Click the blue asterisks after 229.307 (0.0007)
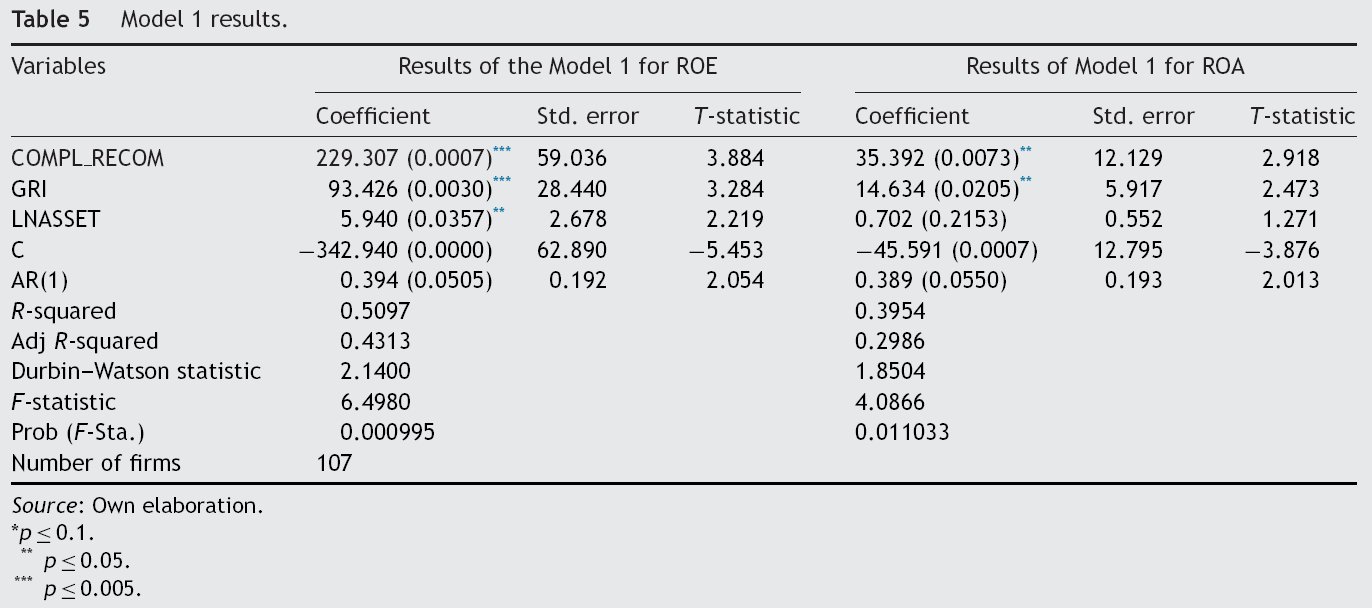The image size is (1372, 608). tap(502, 151)
